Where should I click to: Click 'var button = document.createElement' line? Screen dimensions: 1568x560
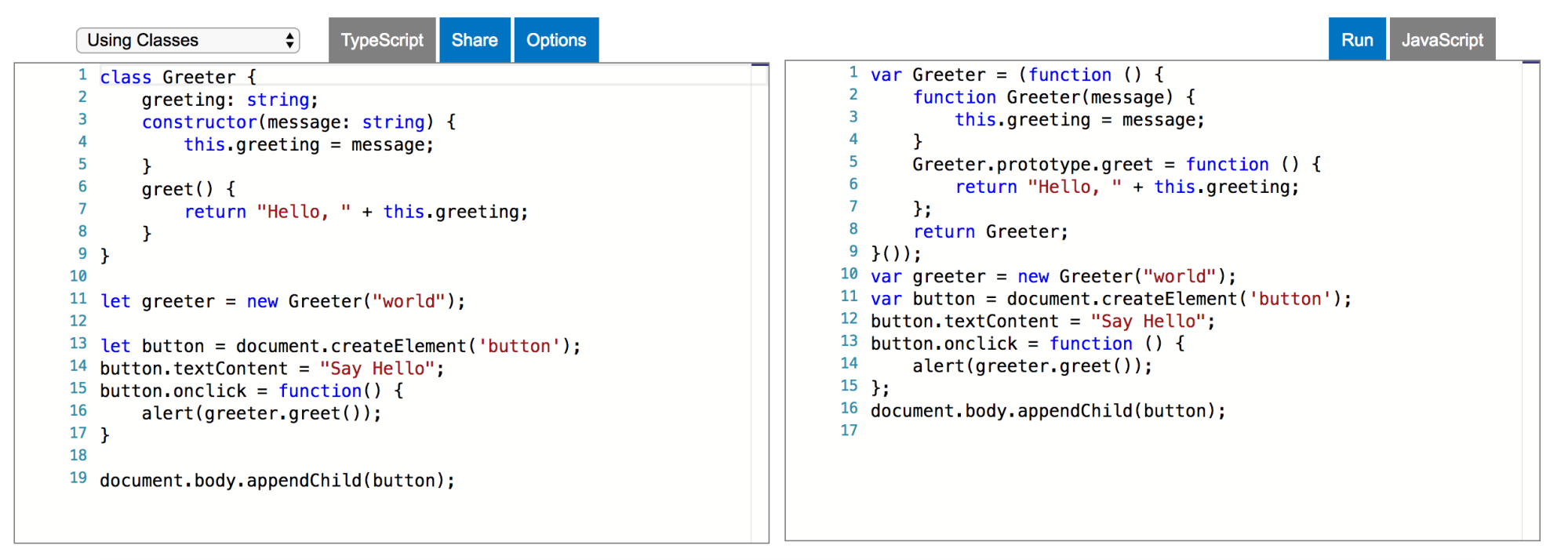pyautogui.click(x=1111, y=300)
